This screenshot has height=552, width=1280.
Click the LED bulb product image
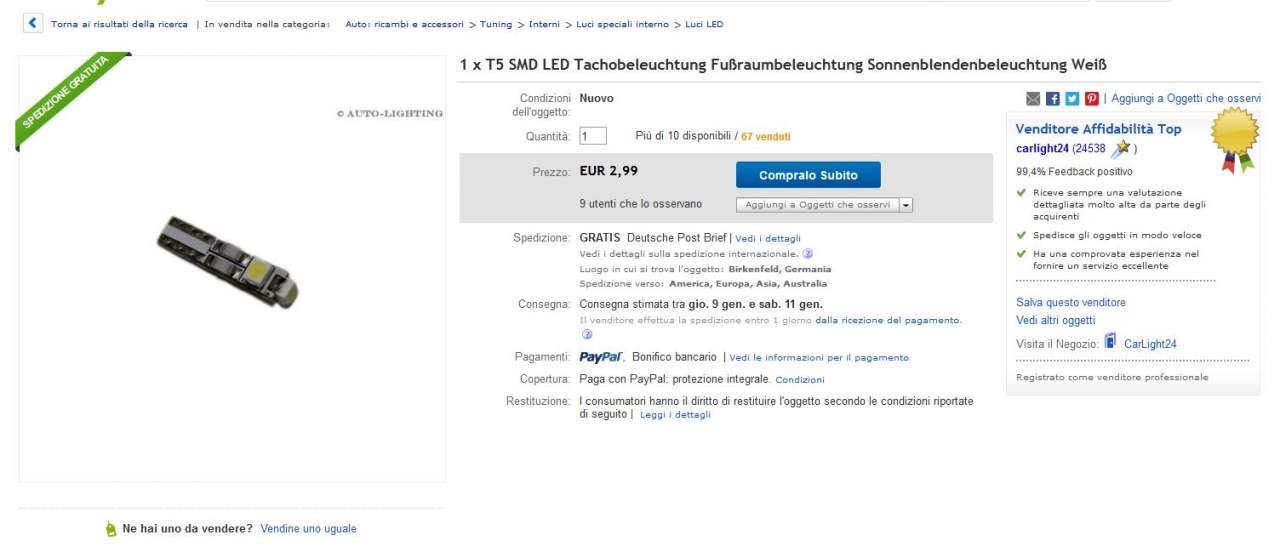coord(228,262)
